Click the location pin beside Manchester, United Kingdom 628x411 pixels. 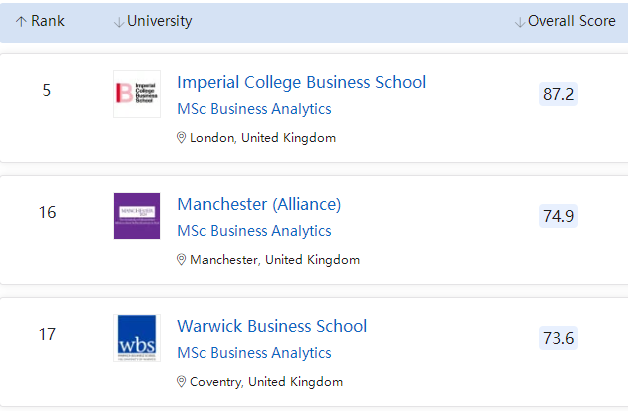[x=181, y=260]
